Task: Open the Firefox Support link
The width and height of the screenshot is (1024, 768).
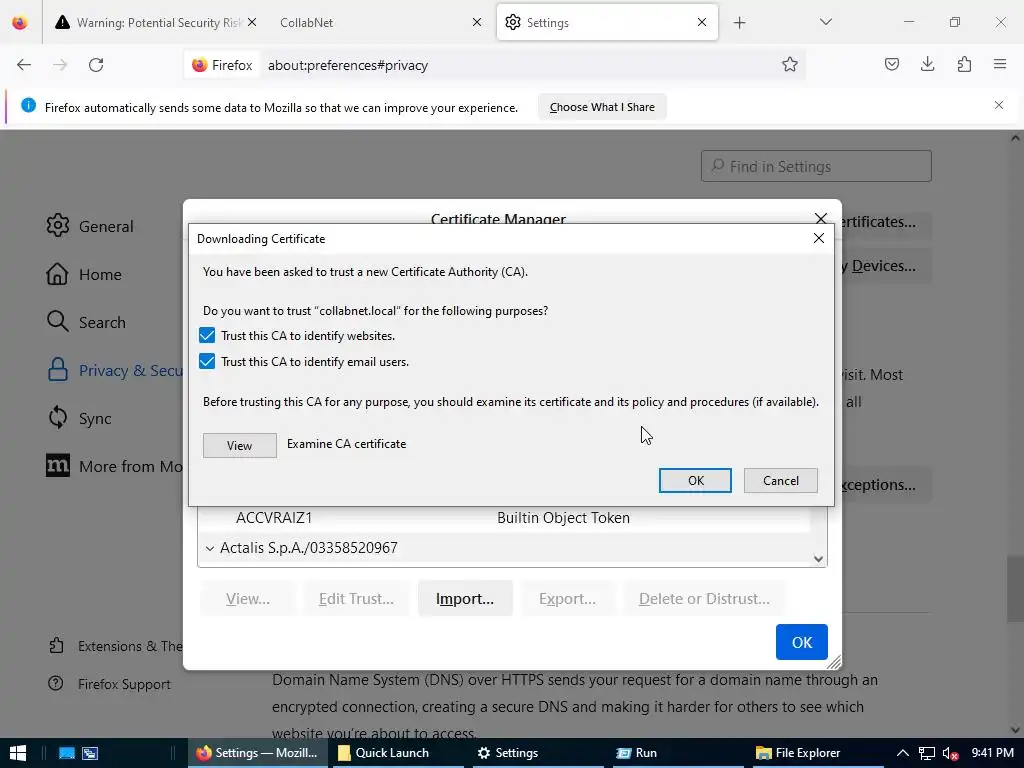Action: click(x=109, y=684)
